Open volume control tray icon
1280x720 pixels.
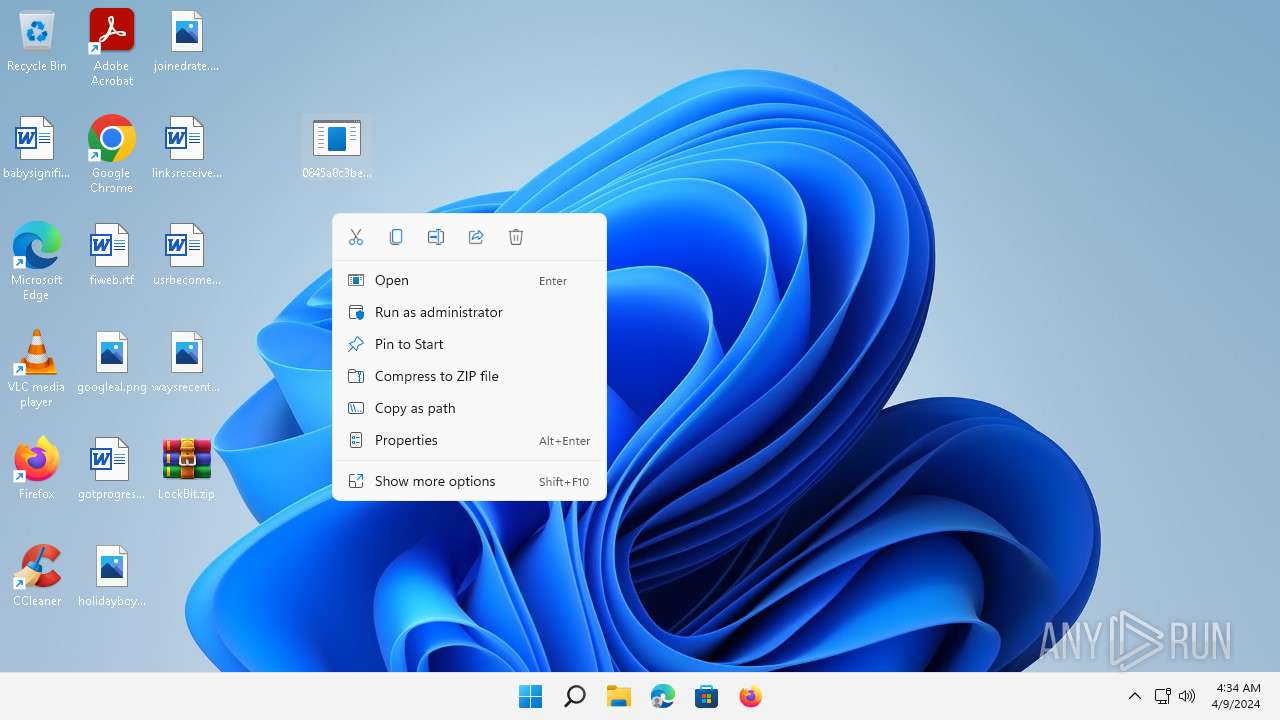pyautogui.click(x=1187, y=696)
